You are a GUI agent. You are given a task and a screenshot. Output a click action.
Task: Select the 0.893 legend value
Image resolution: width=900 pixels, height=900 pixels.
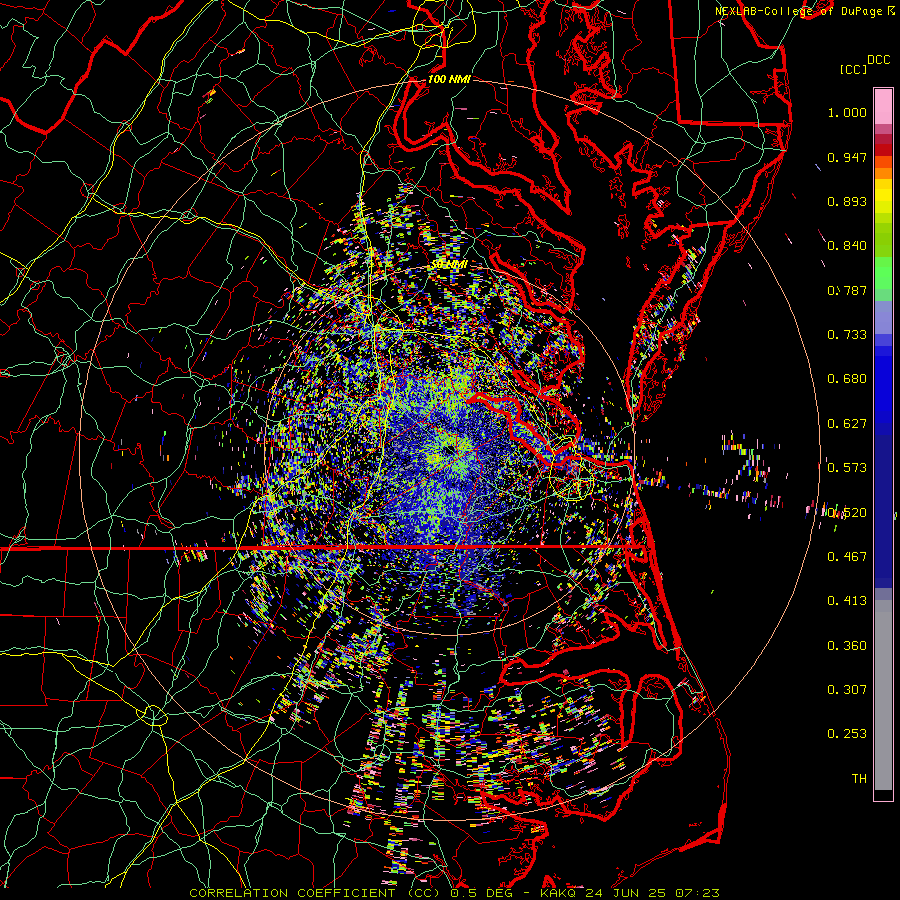(847, 201)
